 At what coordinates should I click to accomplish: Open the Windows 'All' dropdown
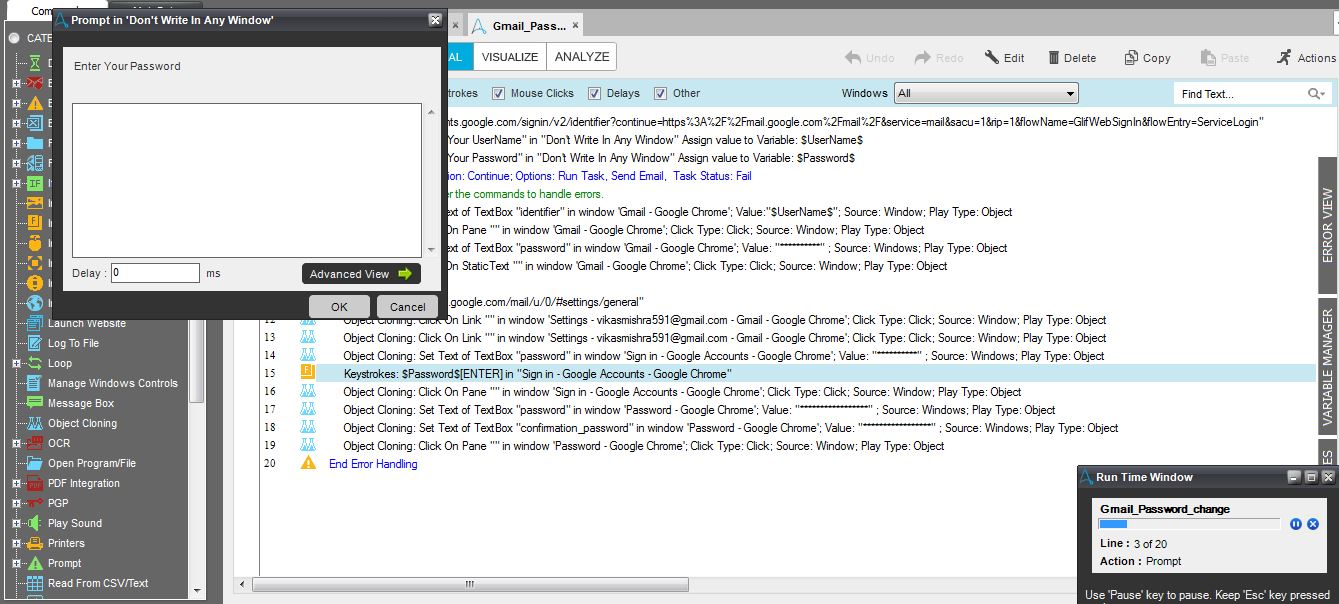985,94
